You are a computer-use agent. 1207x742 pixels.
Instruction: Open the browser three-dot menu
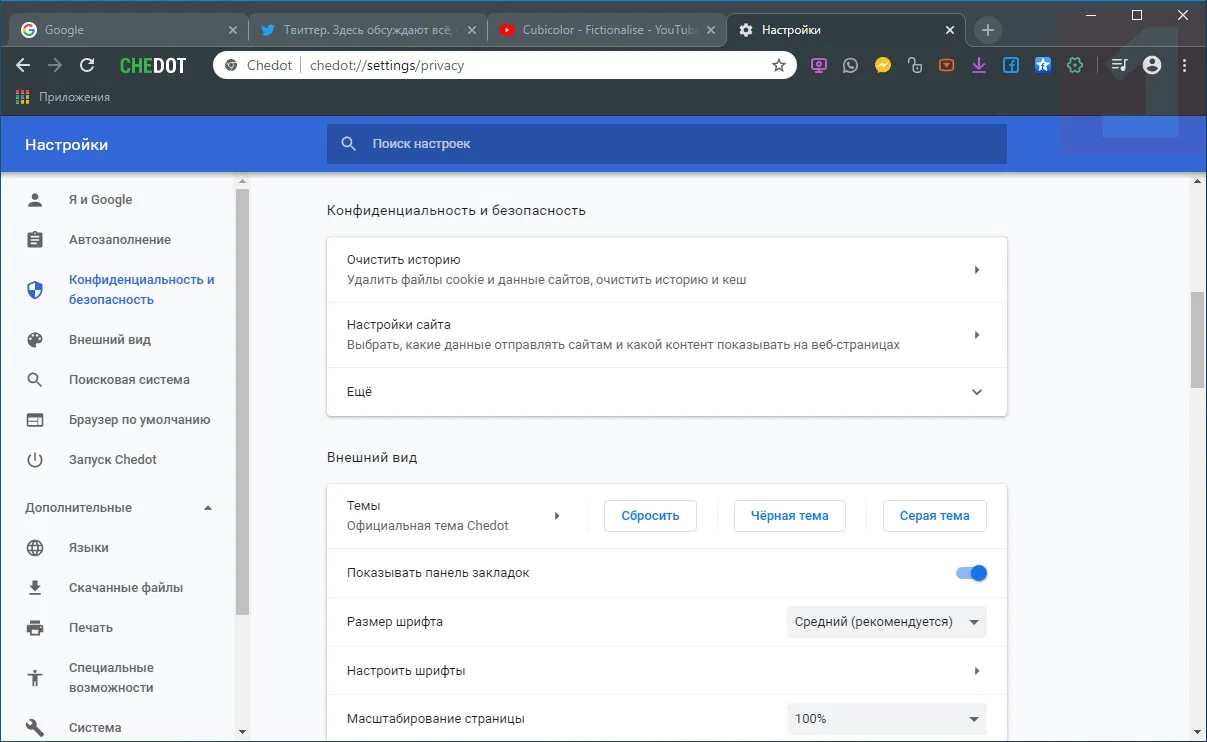click(1184, 65)
